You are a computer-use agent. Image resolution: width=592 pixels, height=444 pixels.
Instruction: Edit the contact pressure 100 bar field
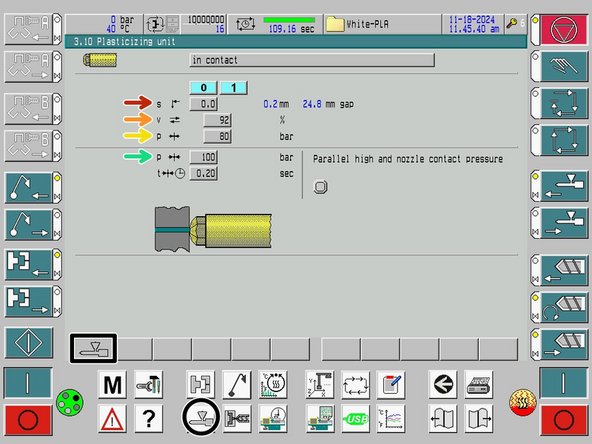(204, 157)
